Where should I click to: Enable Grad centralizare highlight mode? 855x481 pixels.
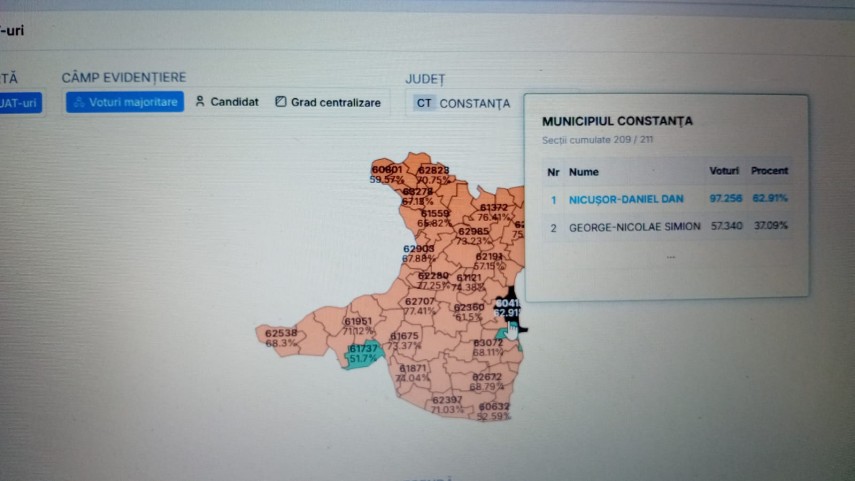point(328,103)
